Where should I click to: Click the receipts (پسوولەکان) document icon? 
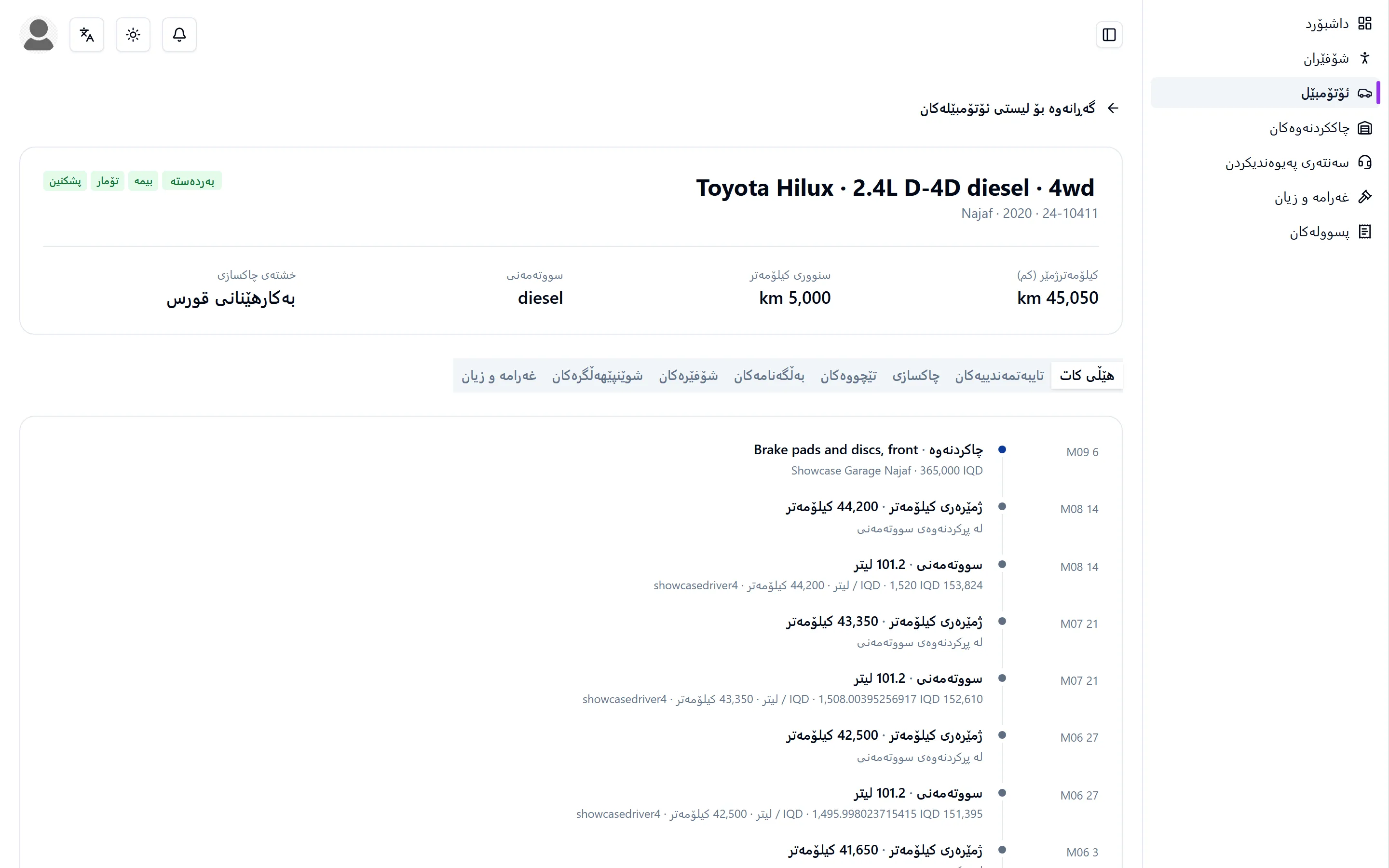(1364, 232)
